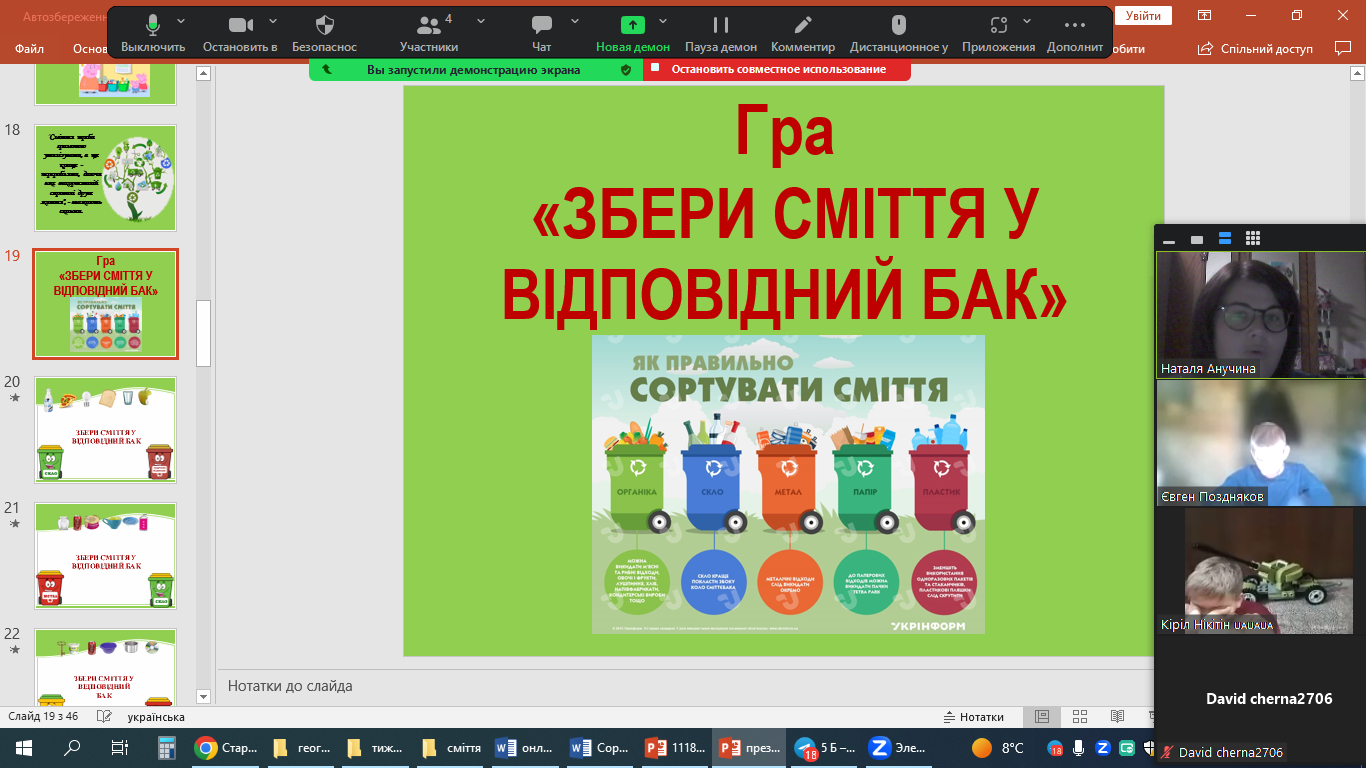Open taskbar search magnifier
The height and width of the screenshot is (768, 1366).
pyautogui.click(x=72, y=747)
